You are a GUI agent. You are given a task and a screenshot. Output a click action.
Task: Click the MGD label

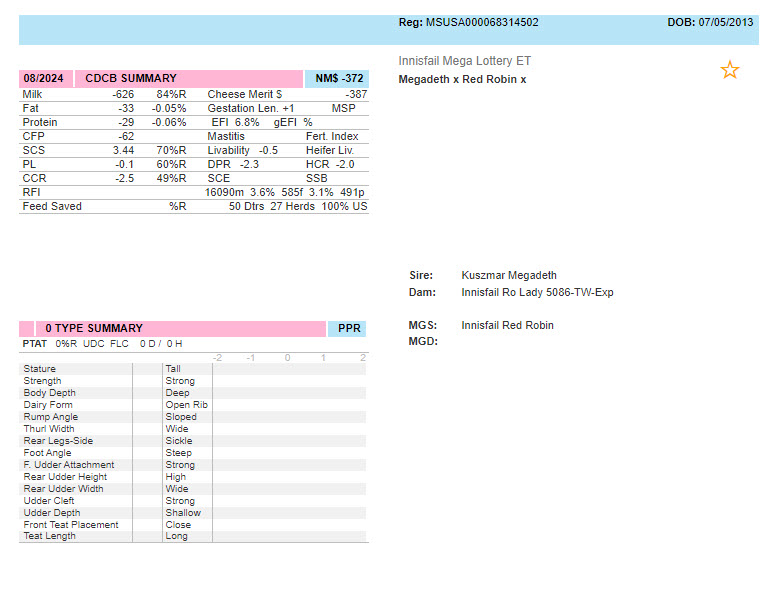click(423, 341)
